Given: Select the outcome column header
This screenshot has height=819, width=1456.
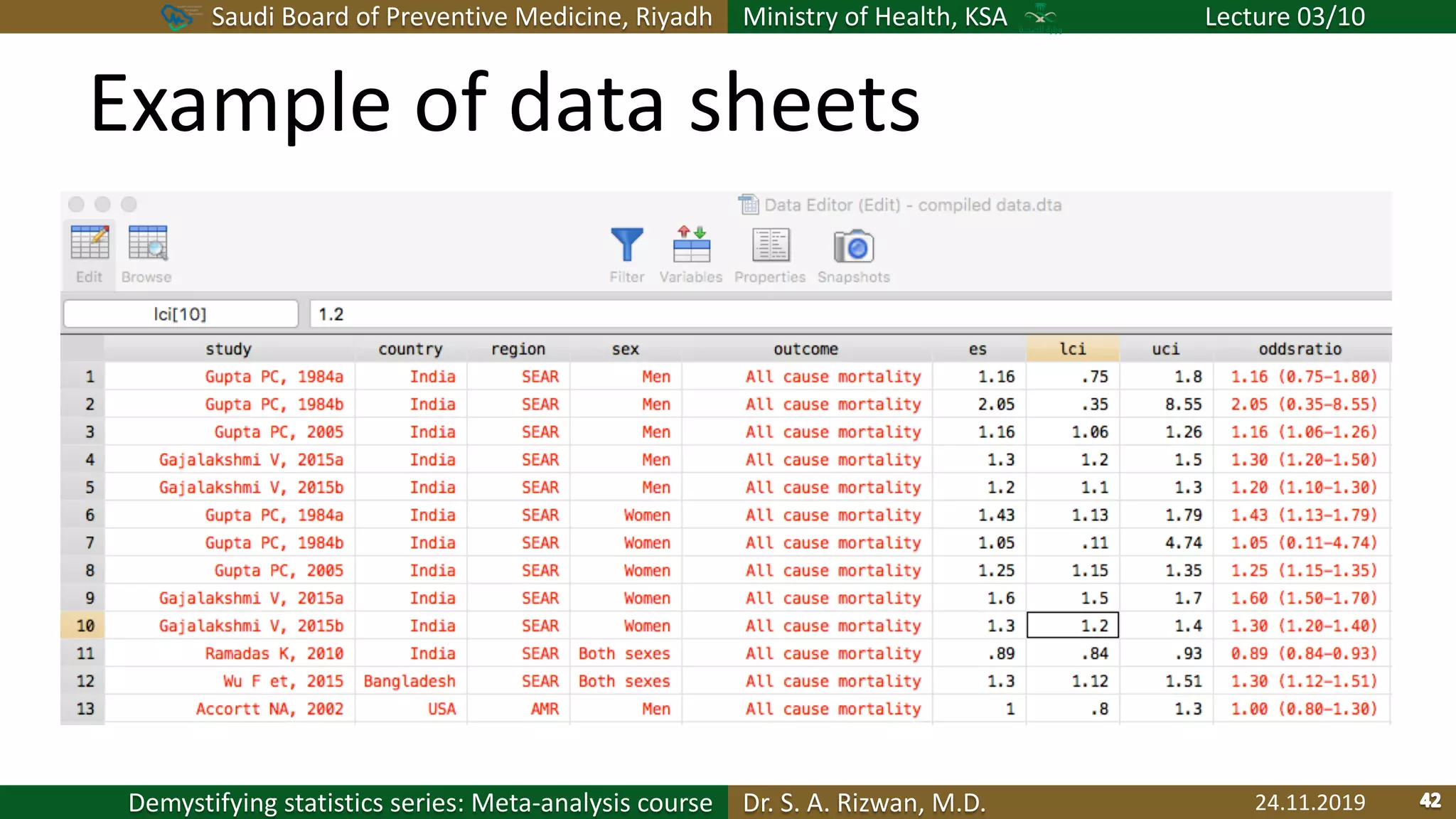Looking at the screenshot, I should pos(806,349).
